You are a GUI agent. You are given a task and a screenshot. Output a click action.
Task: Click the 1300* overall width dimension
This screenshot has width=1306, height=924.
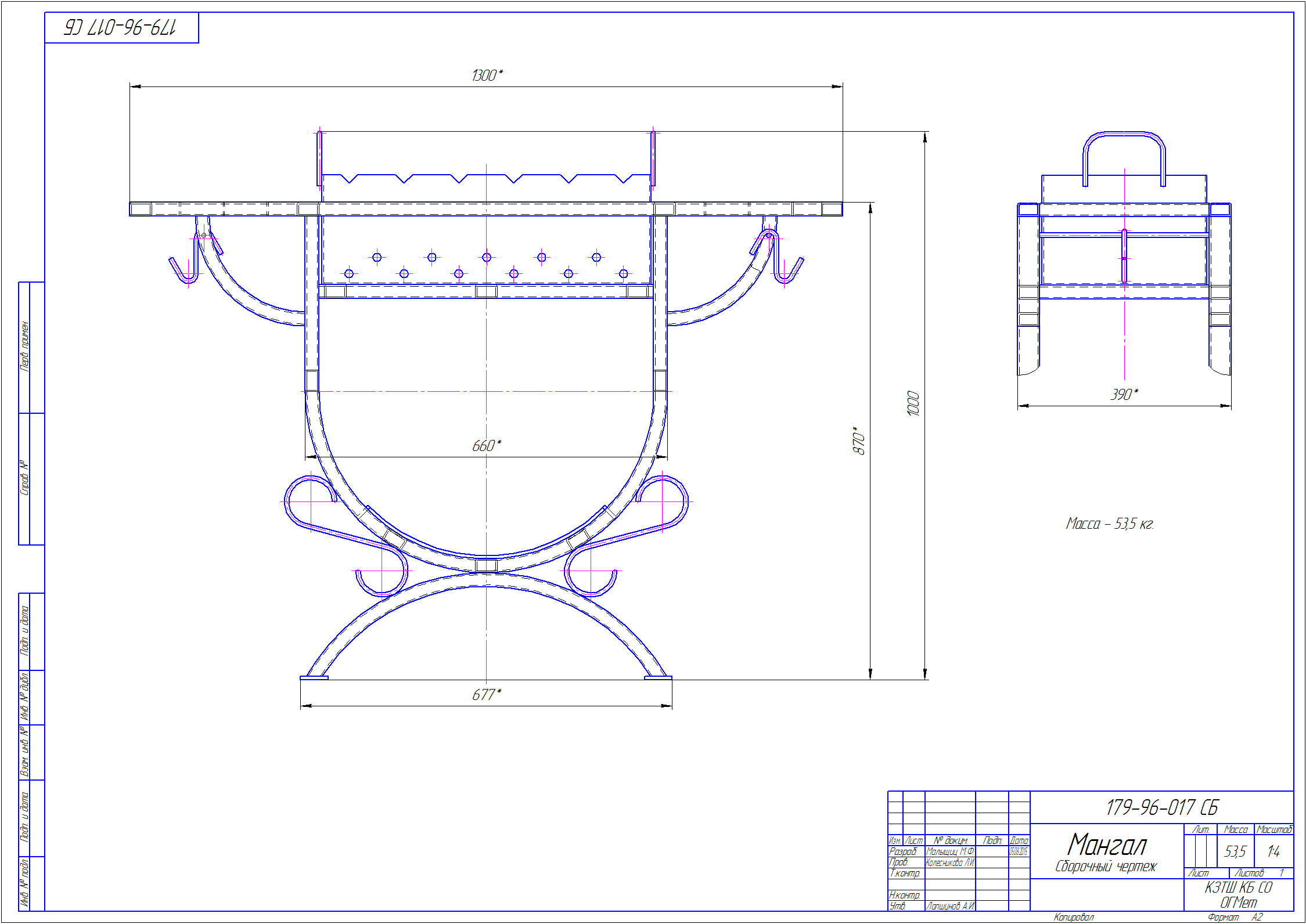[x=487, y=75]
